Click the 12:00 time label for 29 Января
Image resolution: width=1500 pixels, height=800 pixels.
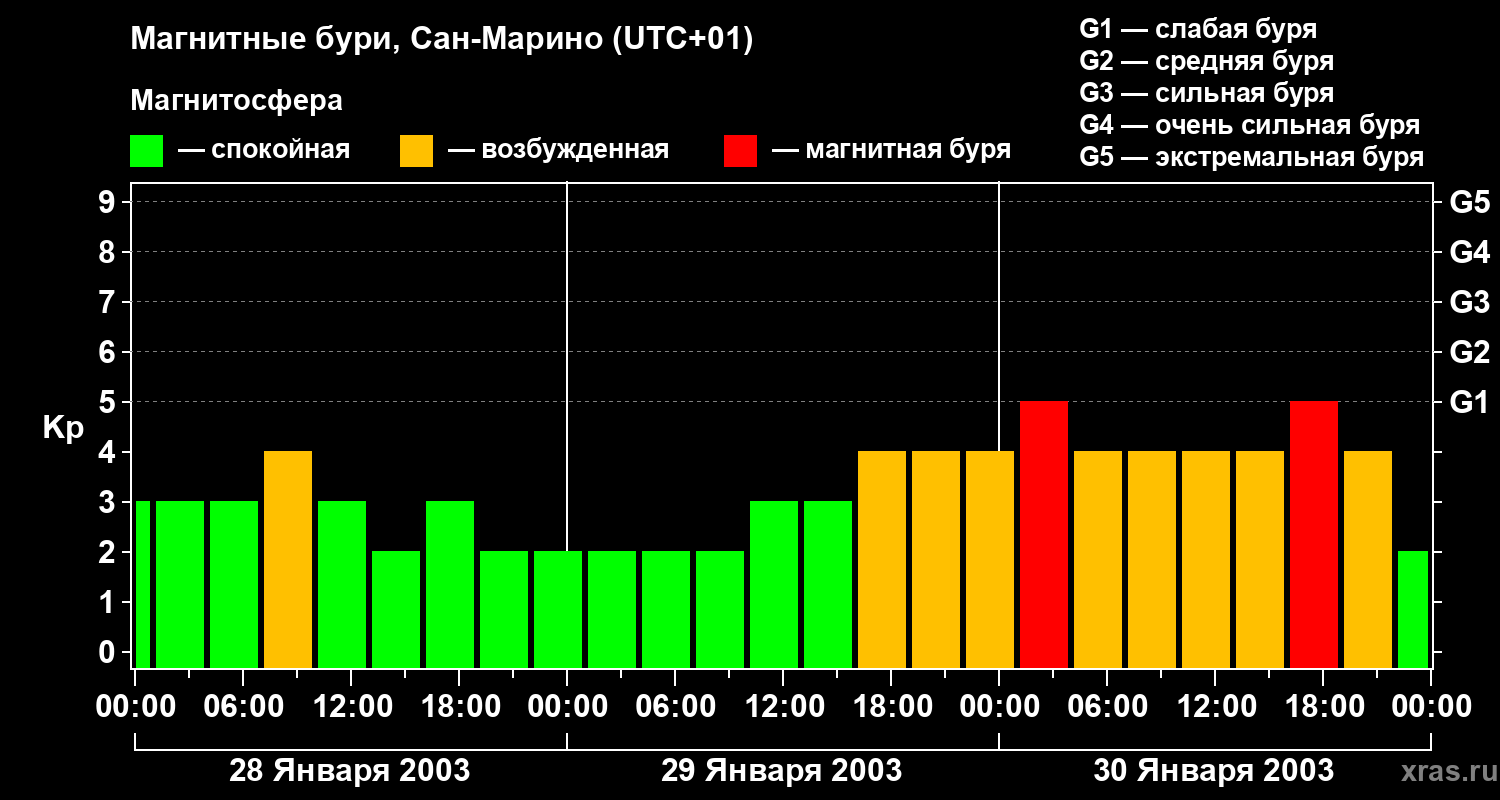coord(783,706)
